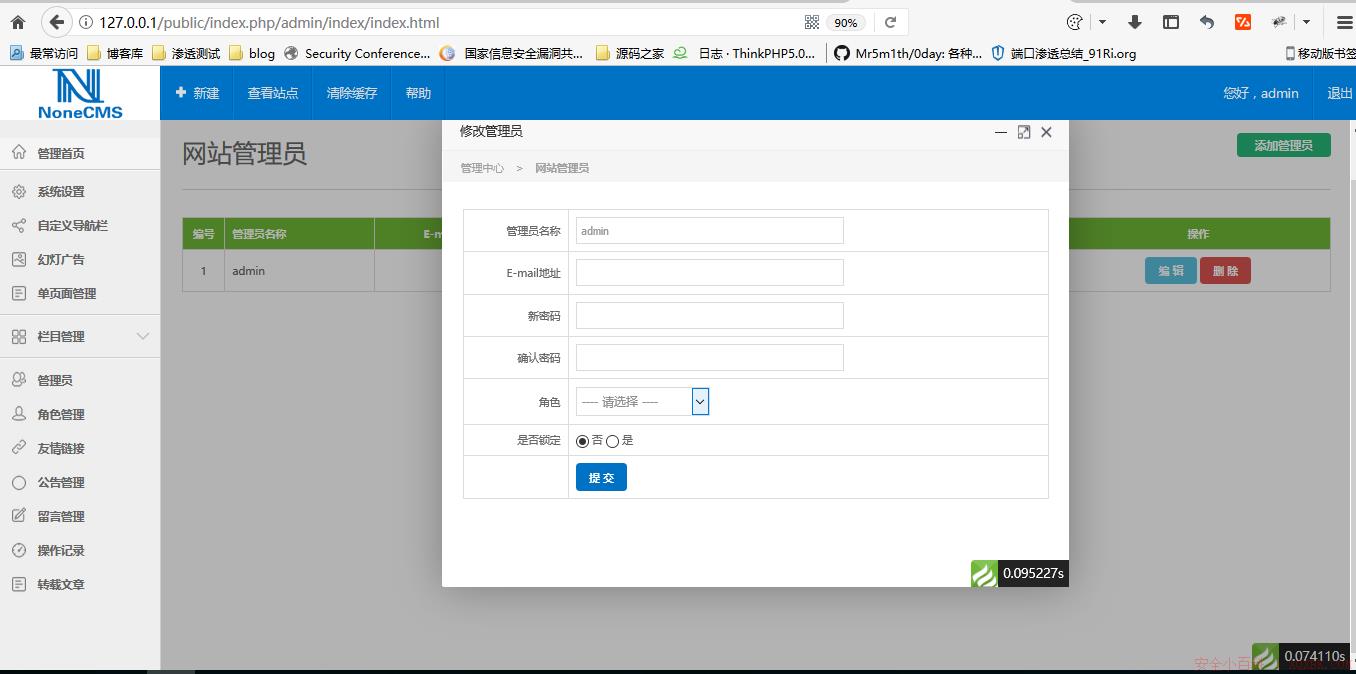Select 否 for 是否锁定
The height and width of the screenshot is (674, 1356).
click(583, 441)
